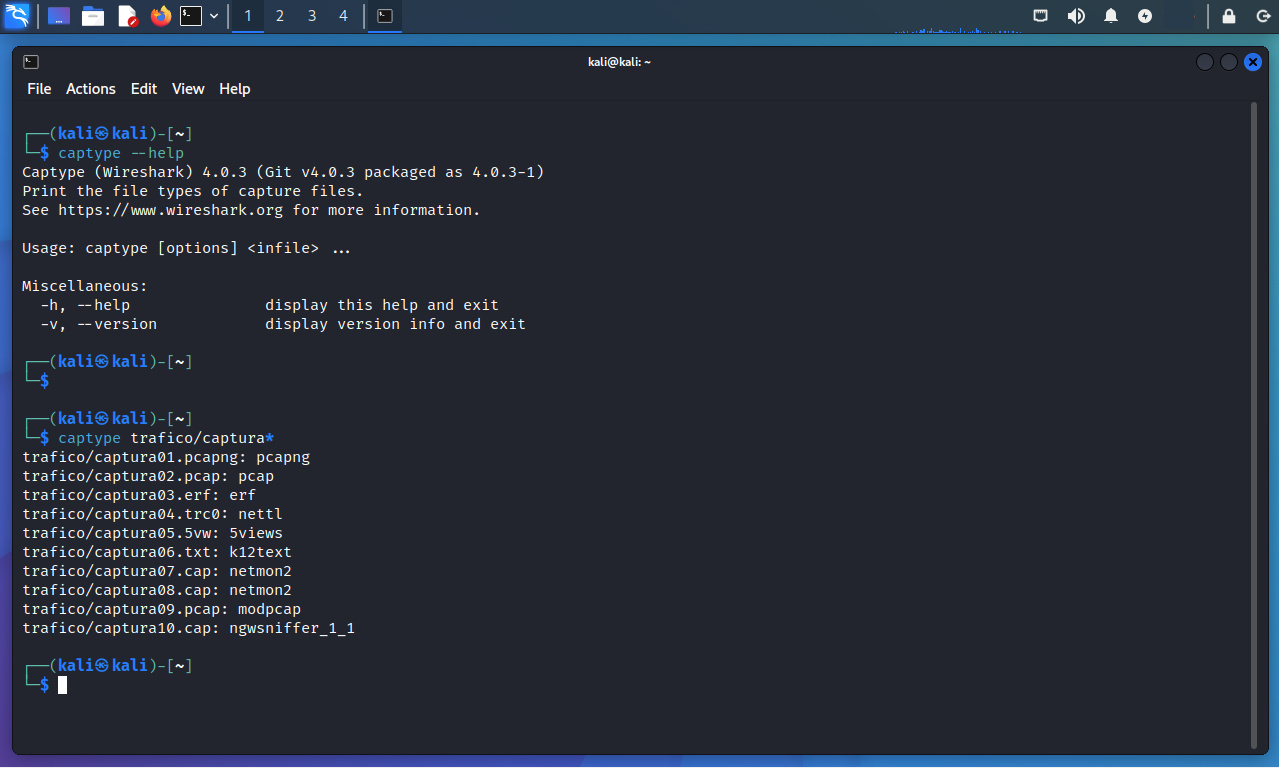The width and height of the screenshot is (1279, 768).
Task: Switch to workspace 3
Action: (312, 16)
